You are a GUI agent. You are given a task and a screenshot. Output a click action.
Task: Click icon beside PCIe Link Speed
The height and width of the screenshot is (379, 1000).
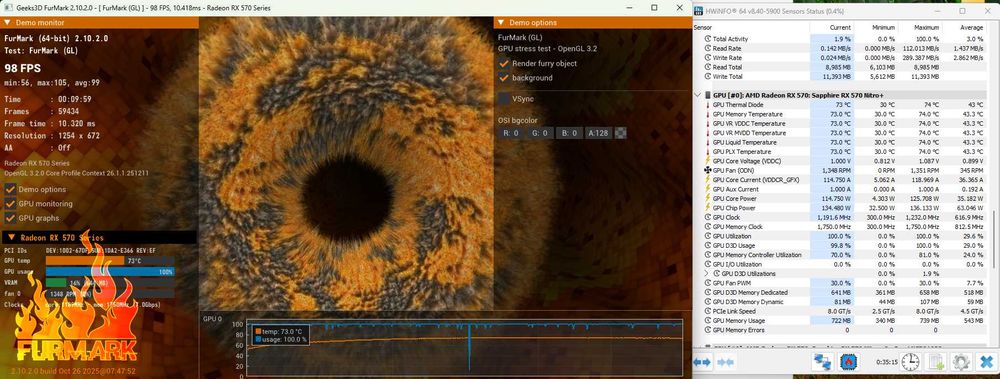click(707, 311)
